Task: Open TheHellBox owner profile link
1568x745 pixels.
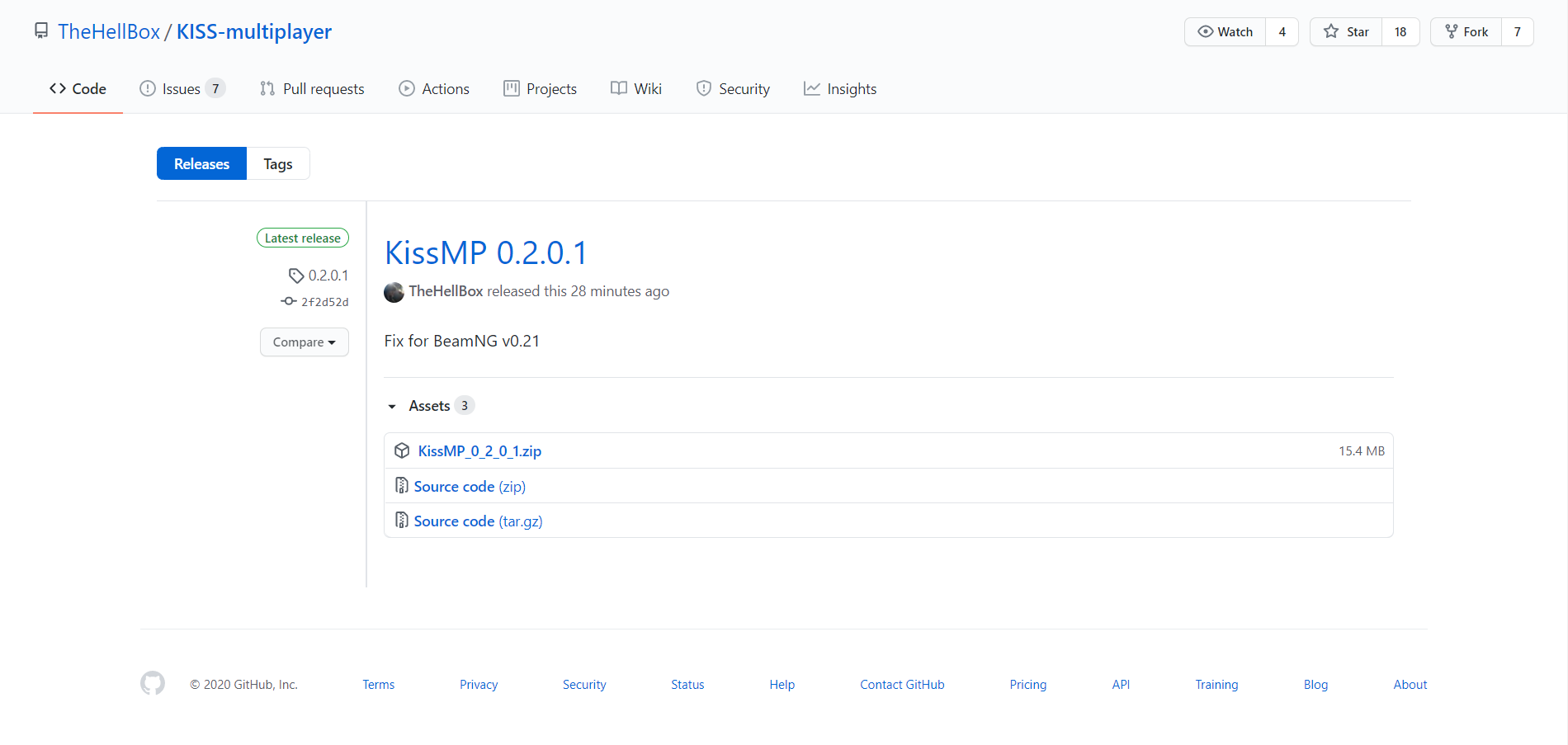Action: [109, 31]
